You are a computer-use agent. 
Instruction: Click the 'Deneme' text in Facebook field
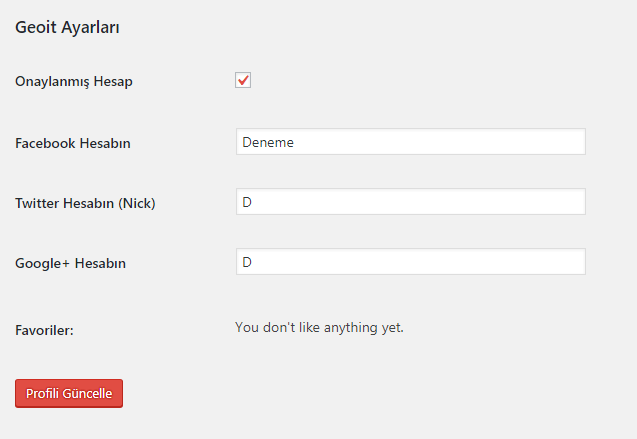pos(267,142)
